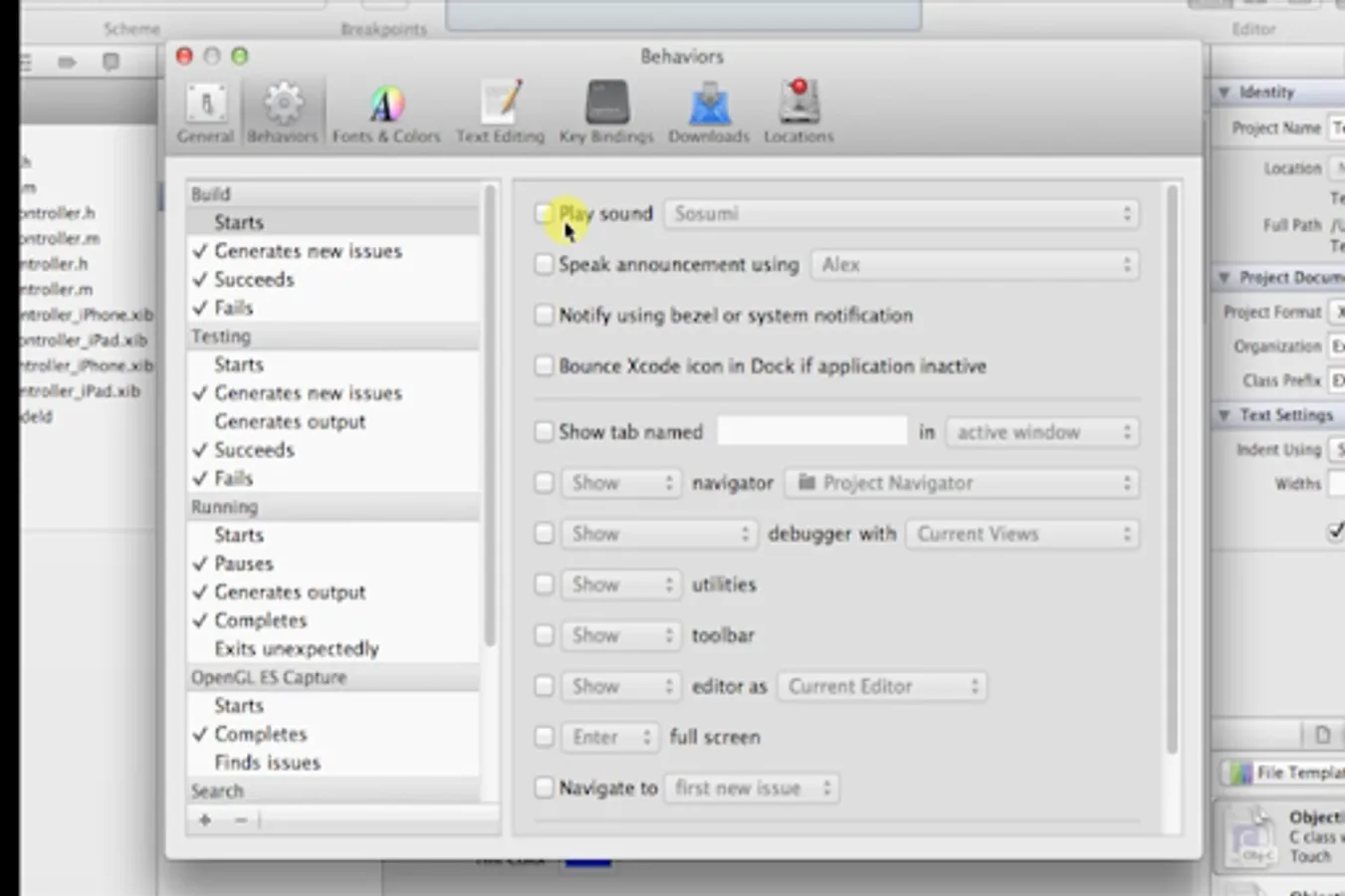This screenshot has width=1345, height=896.
Task: Open the first new issue dropdown
Action: [752, 787]
